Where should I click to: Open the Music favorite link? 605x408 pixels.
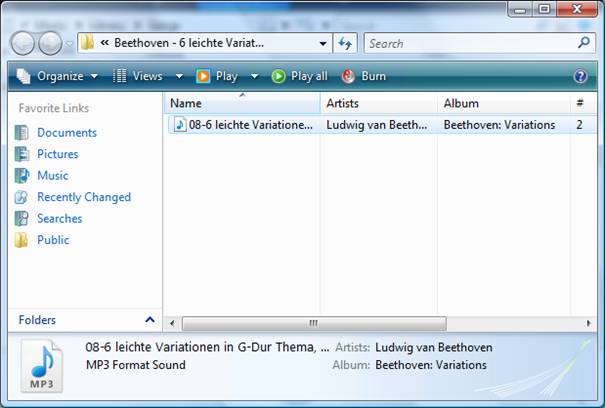point(52,175)
